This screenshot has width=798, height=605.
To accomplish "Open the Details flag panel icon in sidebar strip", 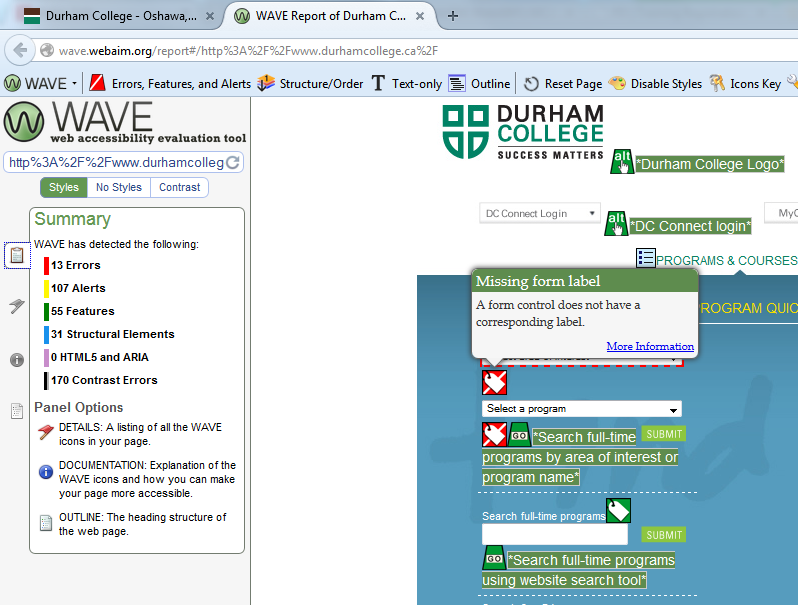I will [x=17, y=305].
